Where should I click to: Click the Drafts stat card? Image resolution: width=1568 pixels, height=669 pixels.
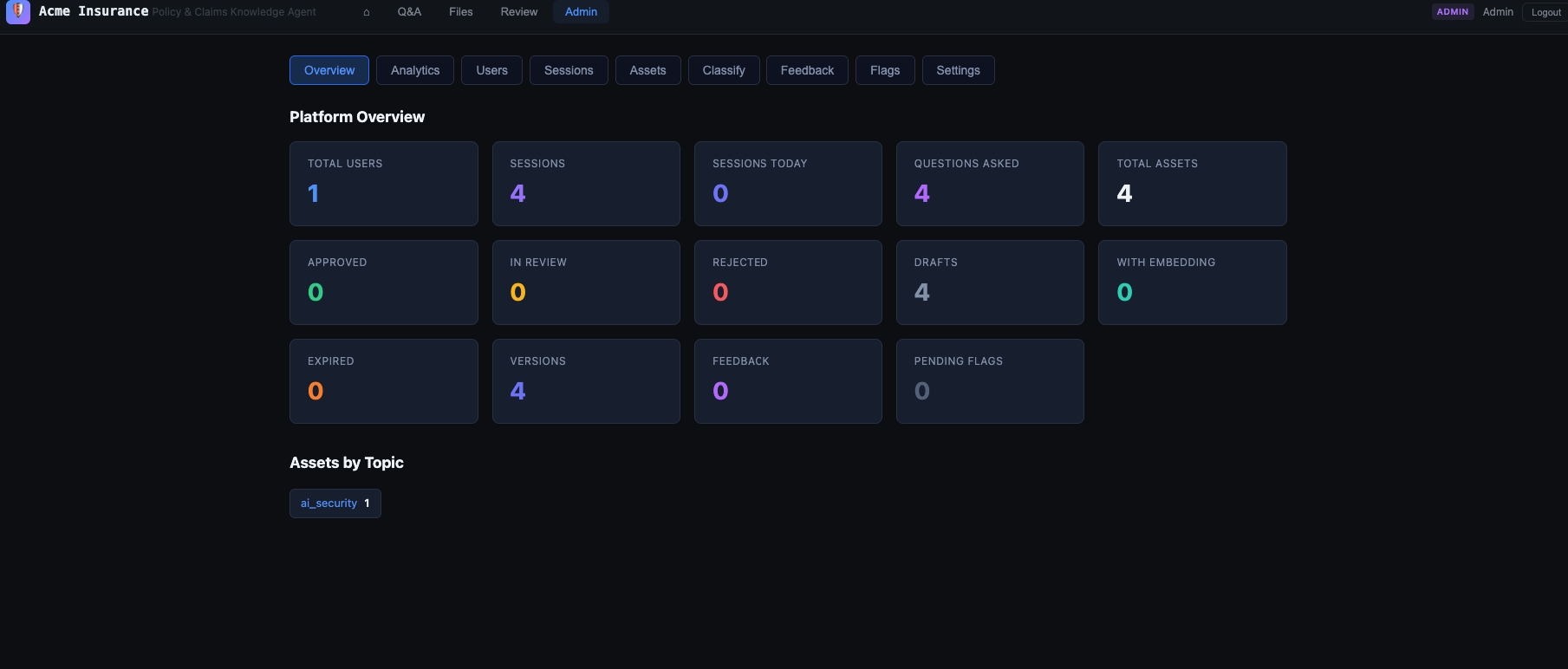click(990, 283)
